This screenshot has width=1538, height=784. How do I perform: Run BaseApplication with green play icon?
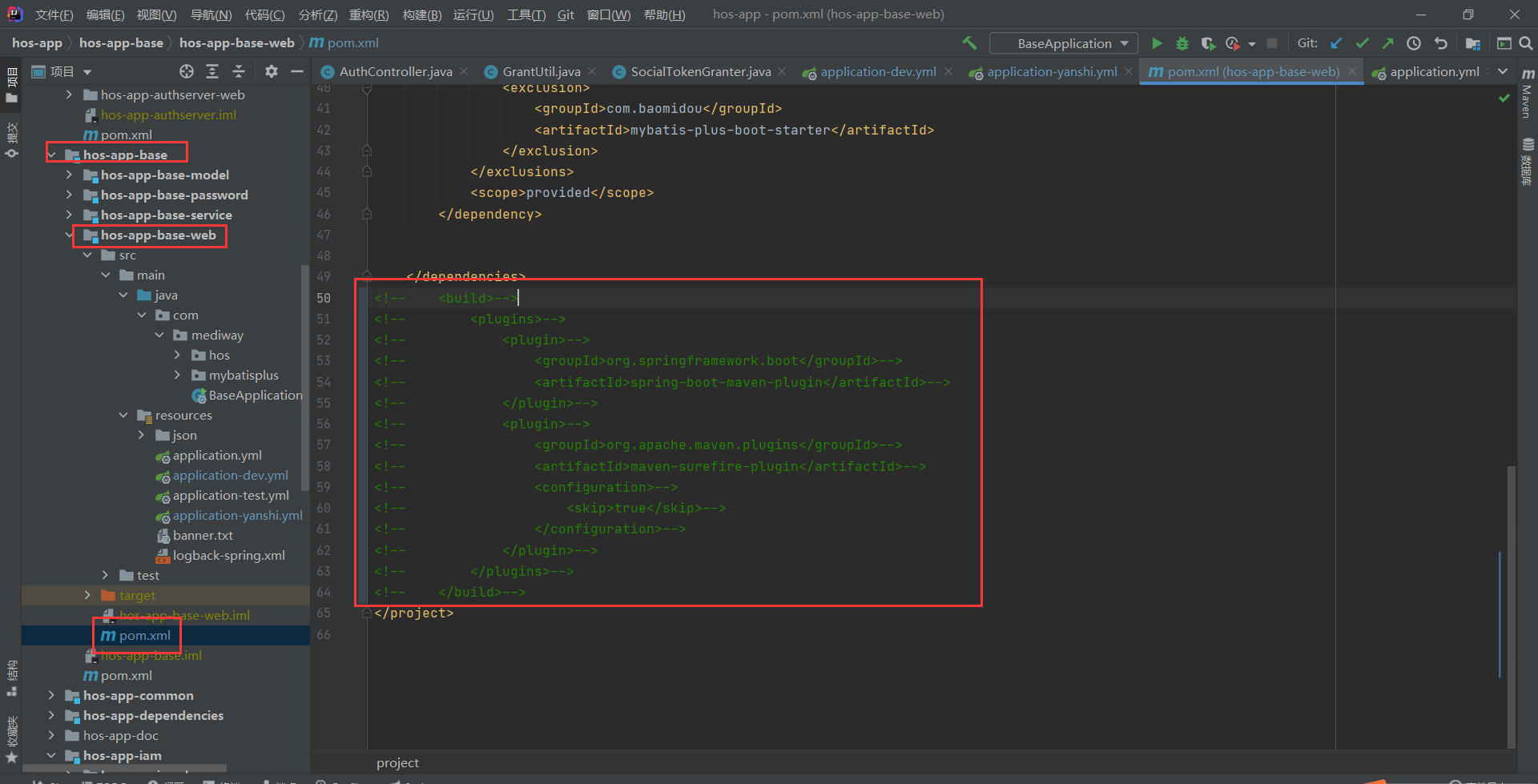tap(1157, 43)
